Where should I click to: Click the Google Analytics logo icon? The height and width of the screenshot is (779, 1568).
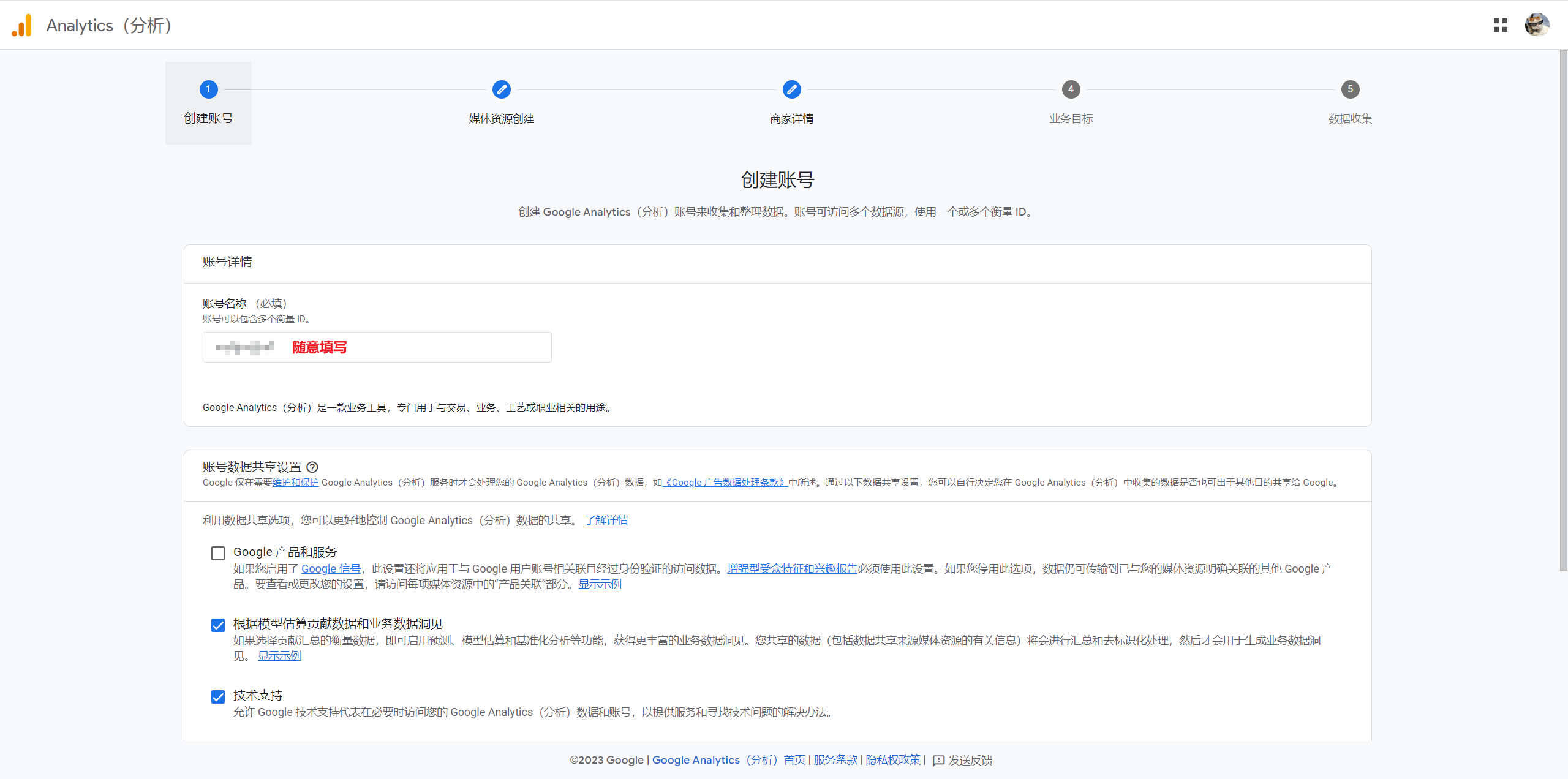pyautogui.click(x=22, y=25)
